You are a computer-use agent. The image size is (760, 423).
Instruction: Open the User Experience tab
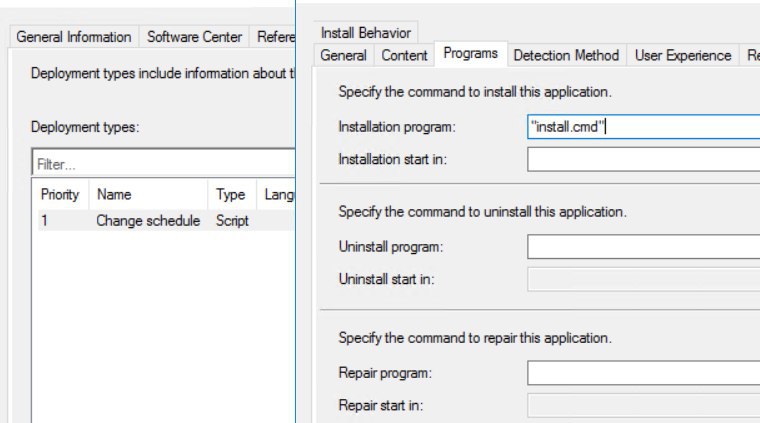(x=683, y=55)
